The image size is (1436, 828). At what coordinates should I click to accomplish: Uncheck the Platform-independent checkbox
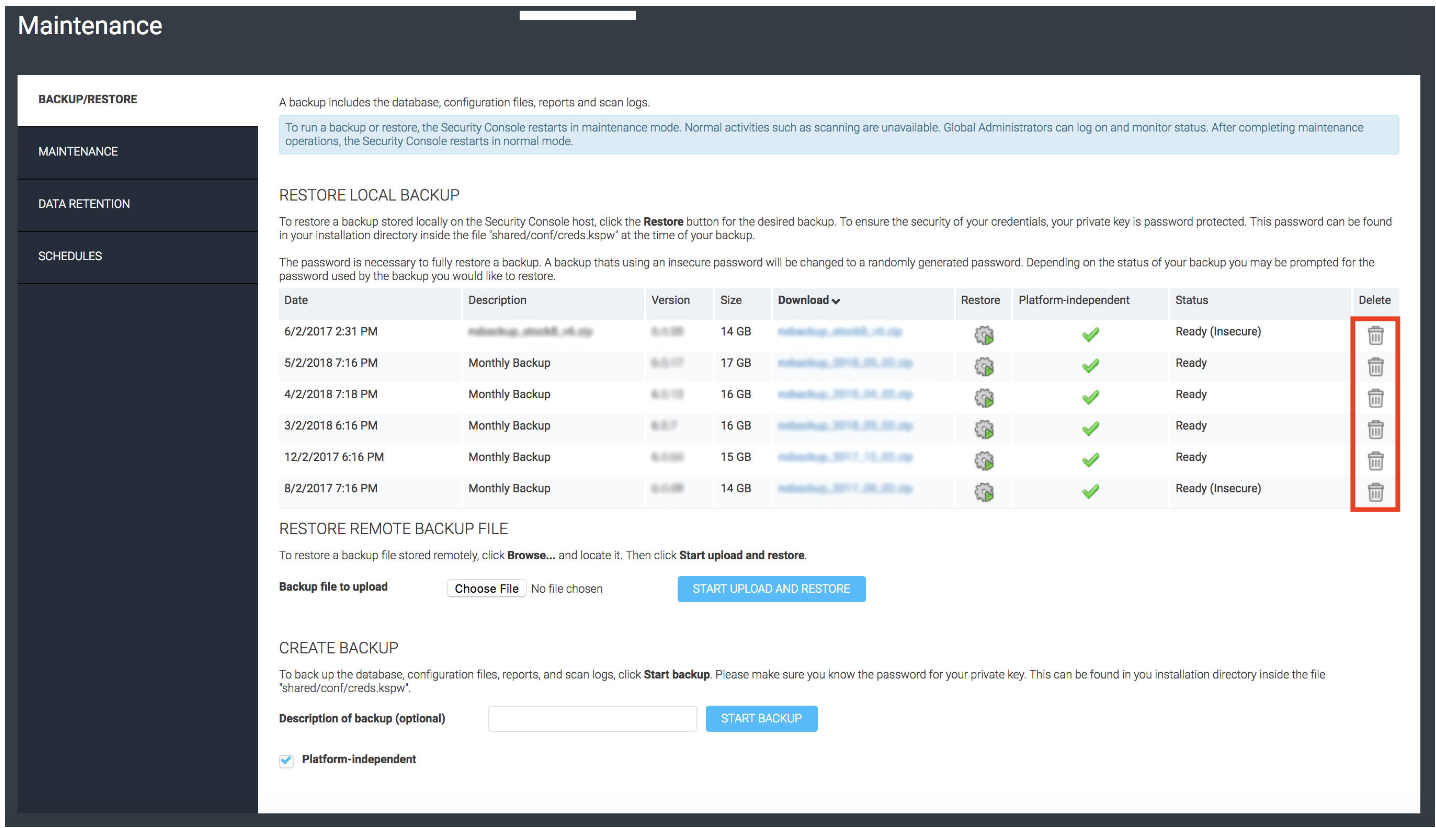pos(287,761)
